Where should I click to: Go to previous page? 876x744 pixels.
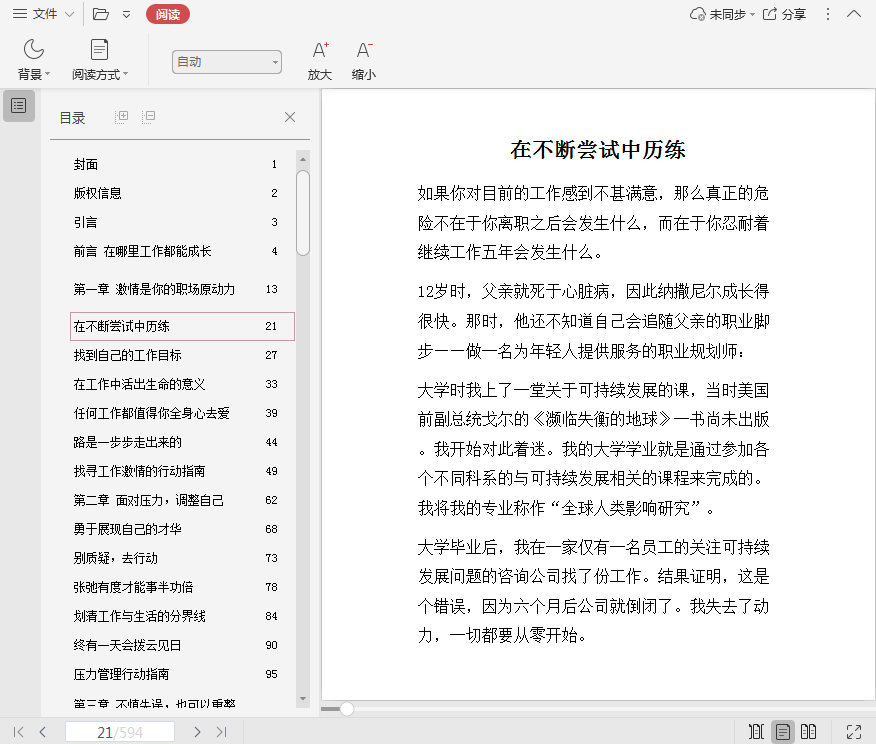point(43,732)
